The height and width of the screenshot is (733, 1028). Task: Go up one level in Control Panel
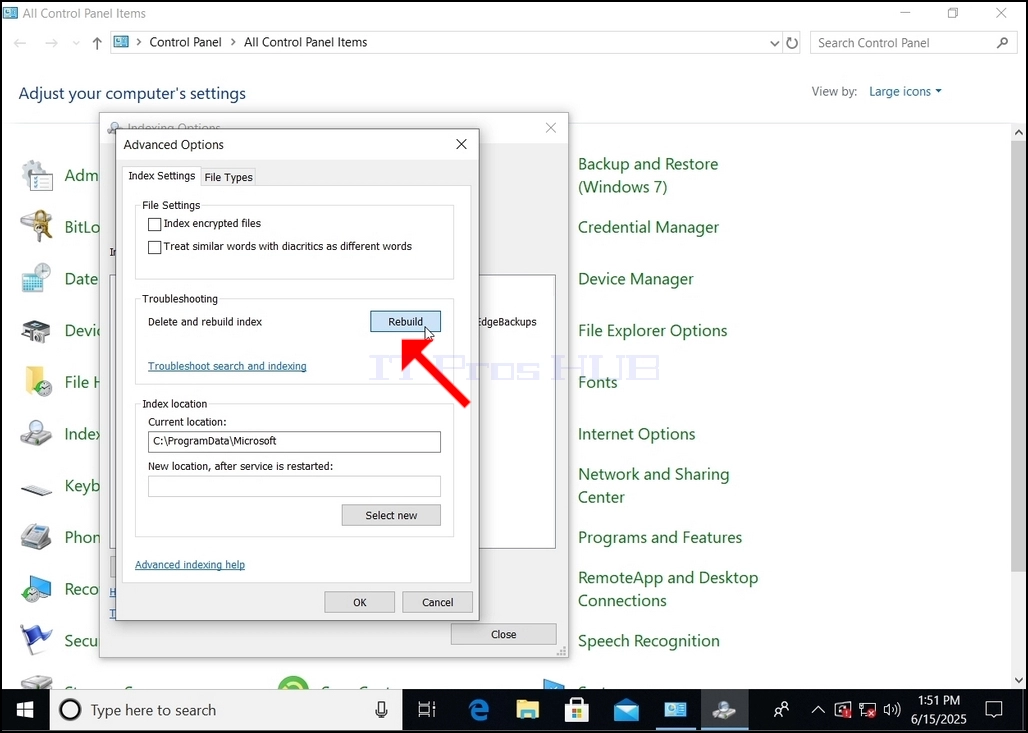97,43
